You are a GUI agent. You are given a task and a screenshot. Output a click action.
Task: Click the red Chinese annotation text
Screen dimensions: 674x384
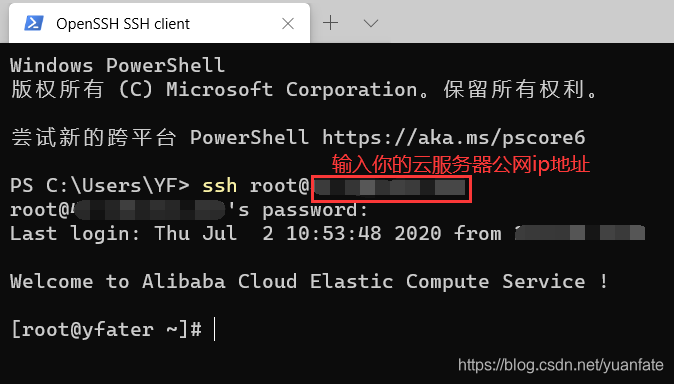coord(460,164)
